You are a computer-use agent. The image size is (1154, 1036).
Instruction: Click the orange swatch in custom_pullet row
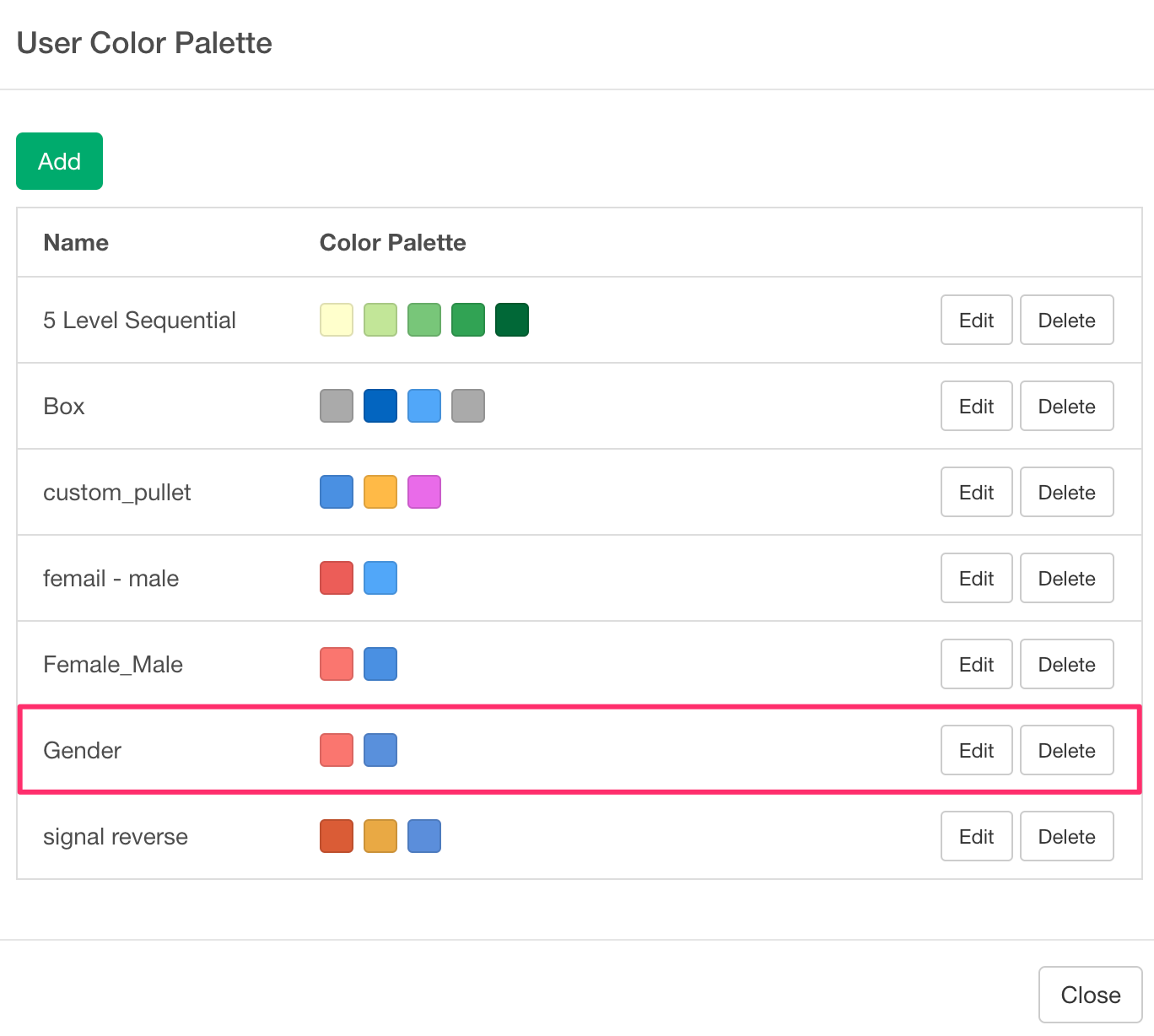380,492
